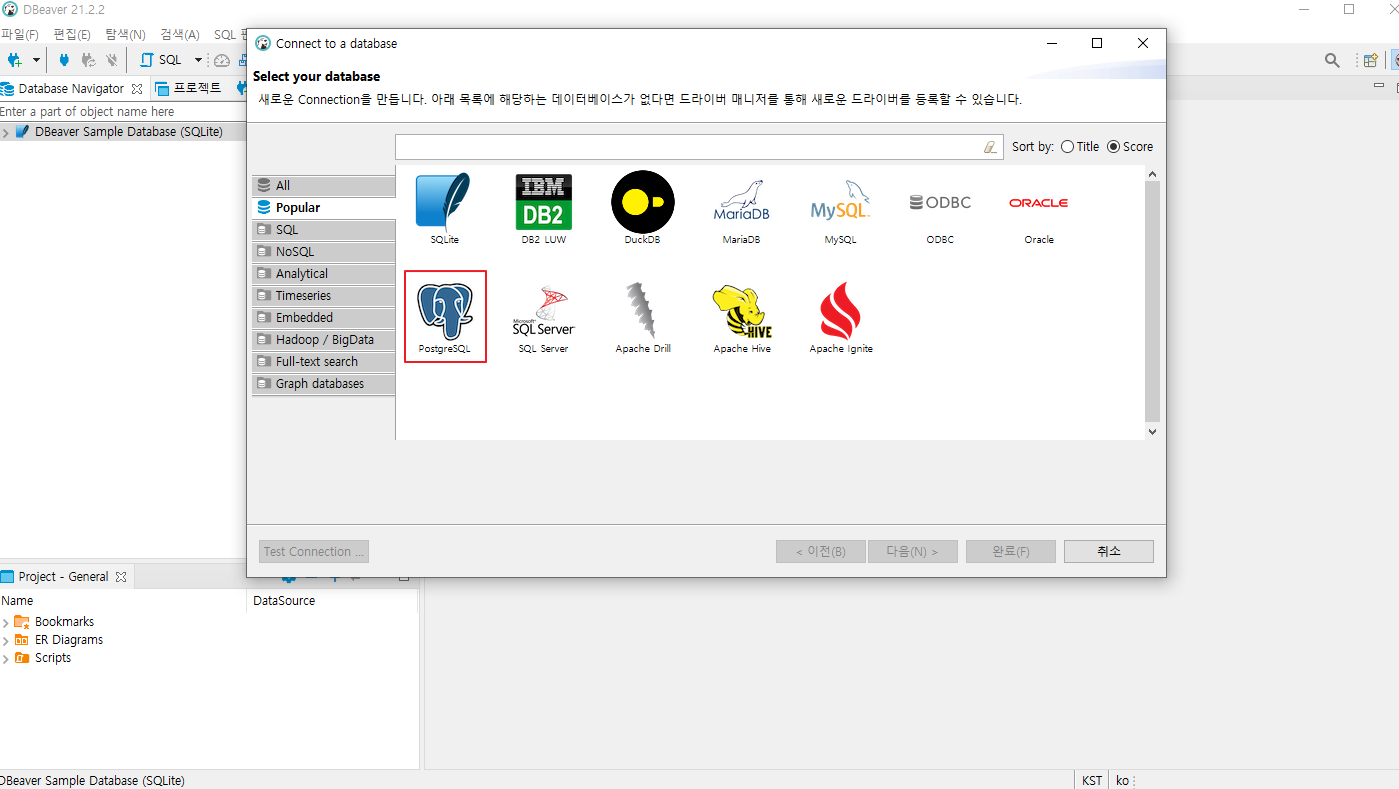1399x789 pixels.
Task: Open the 검색(A) menu
Action: (x=180, y=34)
